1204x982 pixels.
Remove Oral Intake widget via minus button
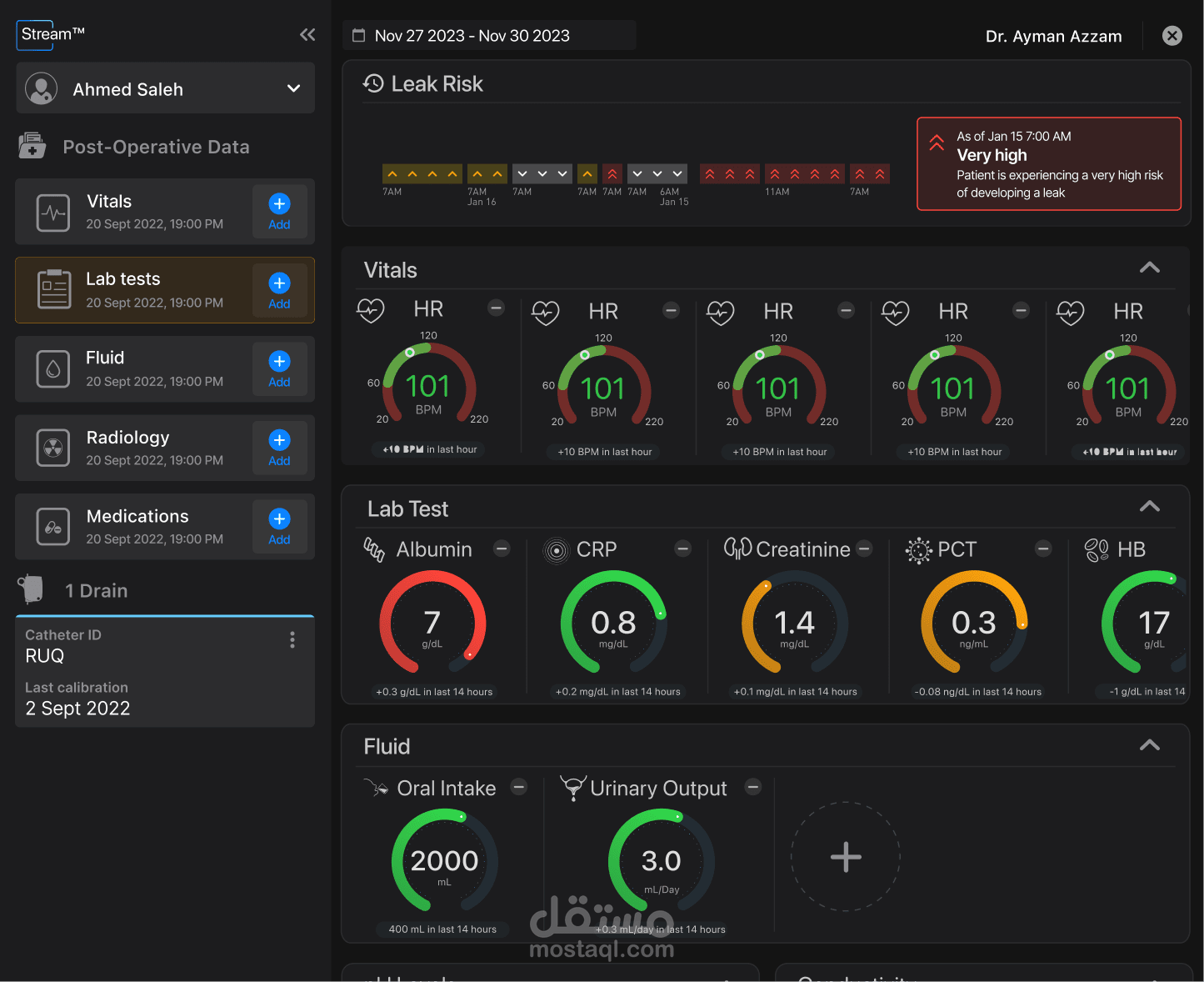[519, 787]
